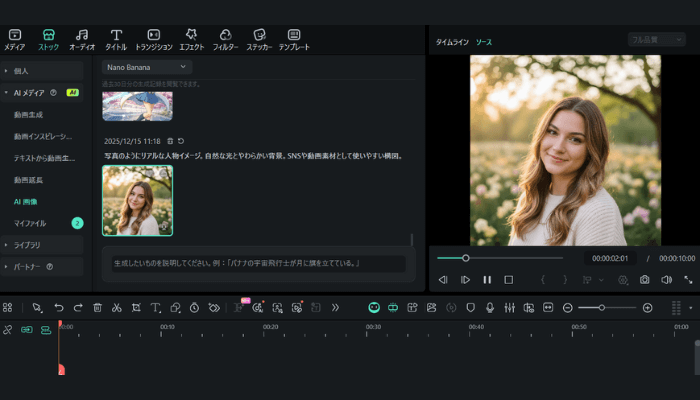The image size is (700, 400).
Task: Take a snapshot with the camera icon
Action: 644,280
